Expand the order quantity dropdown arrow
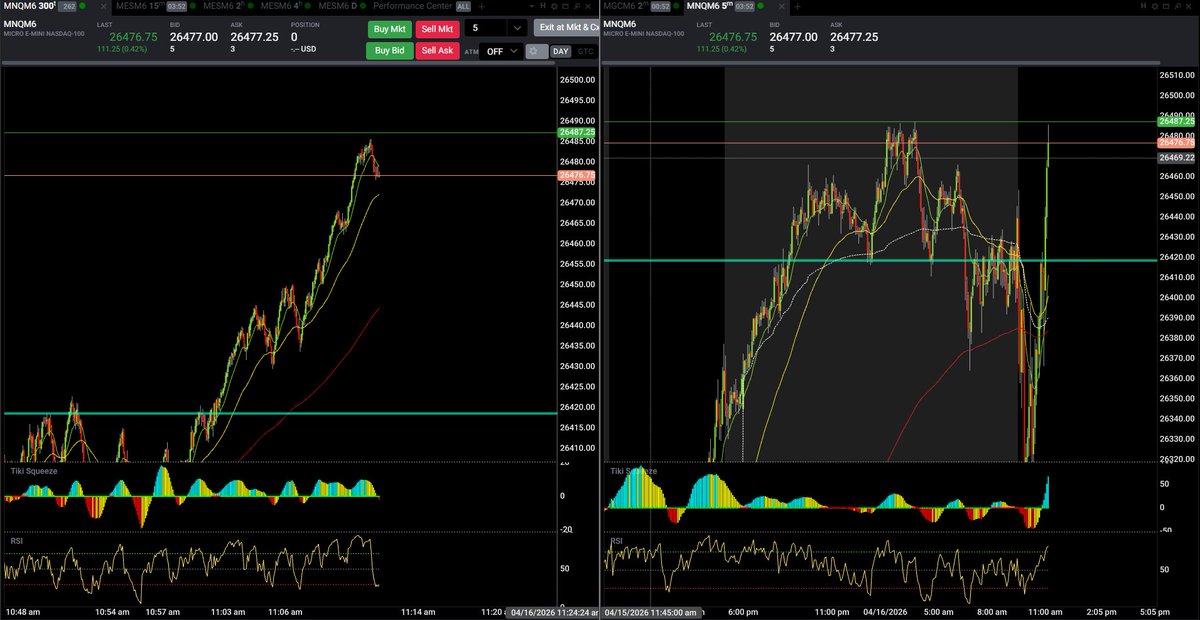This screenshot has height=620, width=1200. [516, 29]
